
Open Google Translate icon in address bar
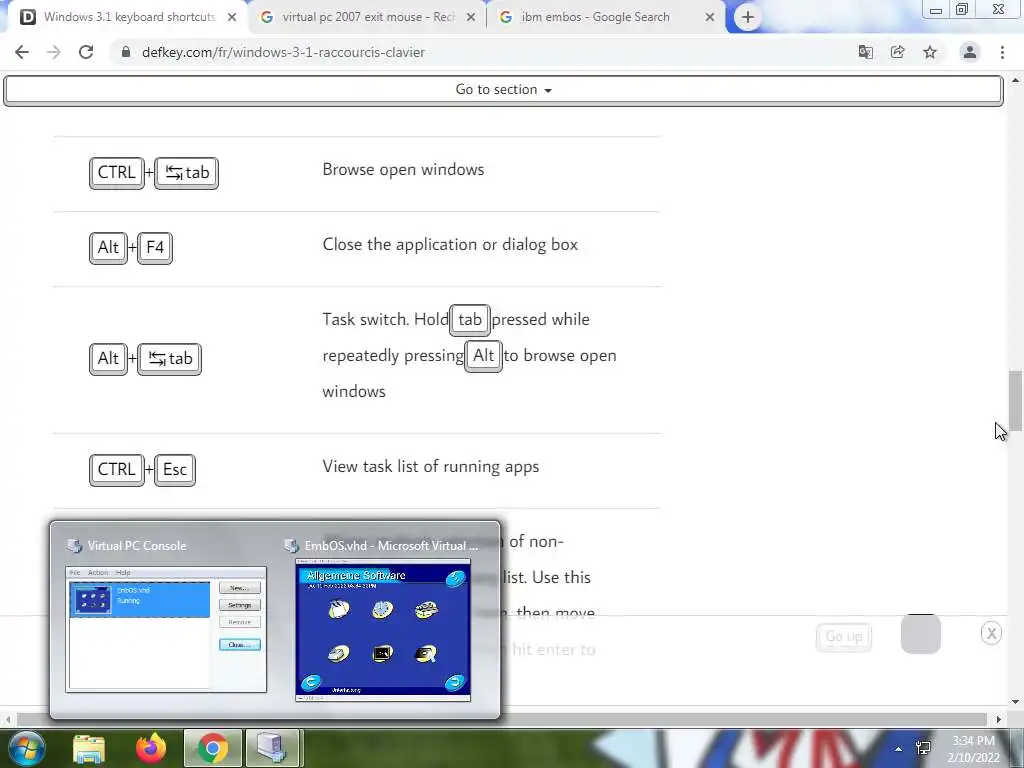click(865, 52)
